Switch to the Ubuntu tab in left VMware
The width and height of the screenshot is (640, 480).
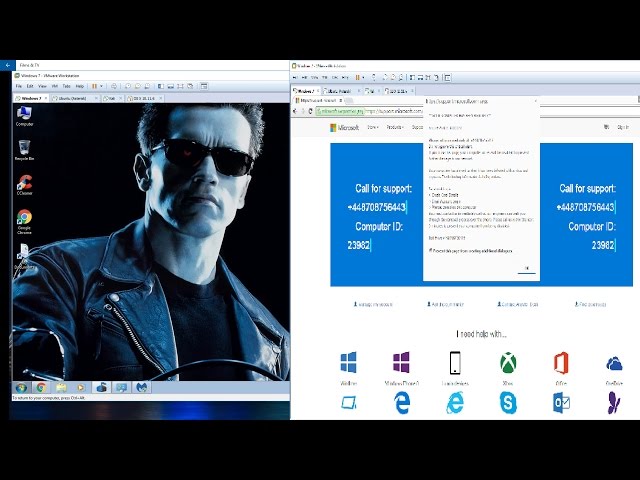(73, 98)
